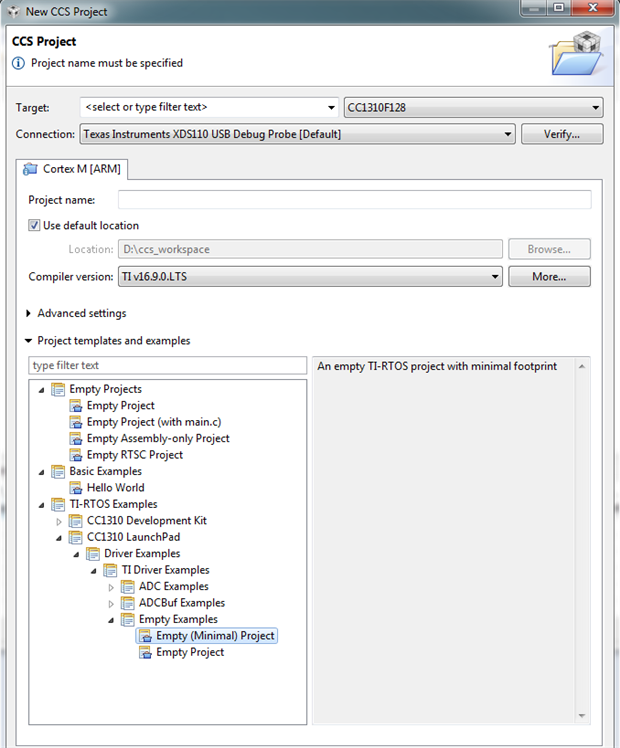Toggle the Use default location checkbox

(34, 225)
